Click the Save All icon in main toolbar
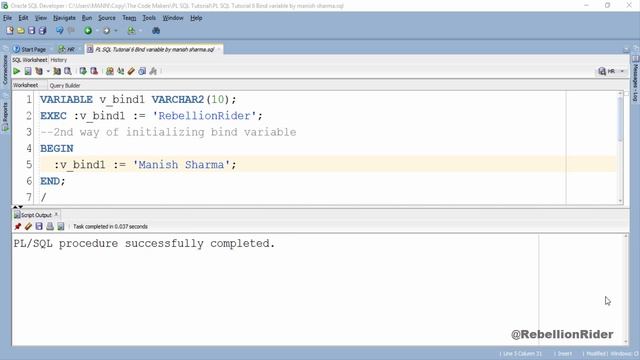 point(42,31)
